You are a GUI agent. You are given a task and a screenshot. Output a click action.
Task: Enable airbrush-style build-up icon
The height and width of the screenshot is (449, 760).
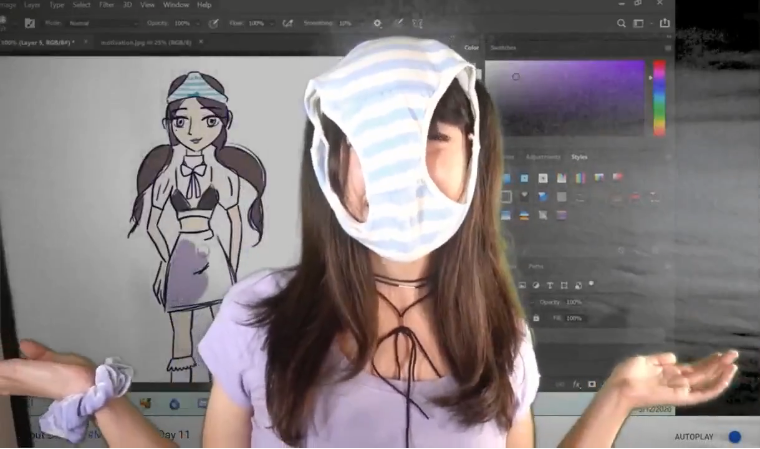pyautogui.click(x=287, y=23)
